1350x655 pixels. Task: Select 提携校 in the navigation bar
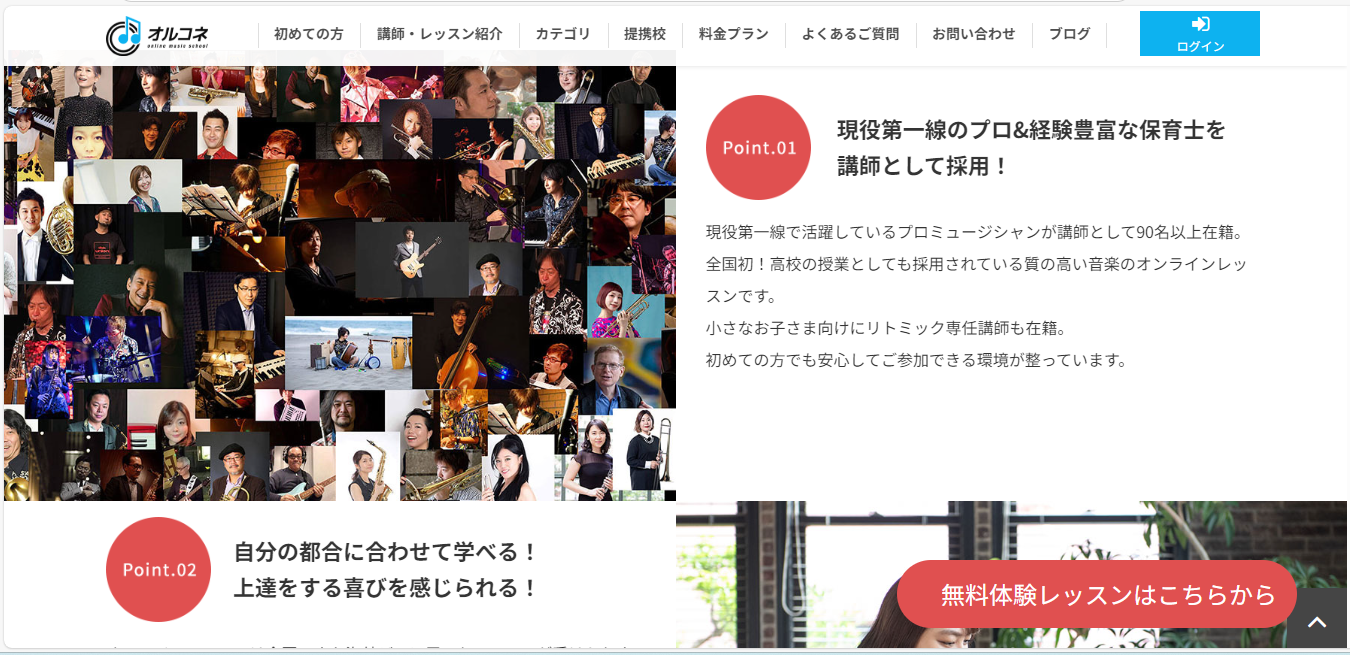pos(644,34)
